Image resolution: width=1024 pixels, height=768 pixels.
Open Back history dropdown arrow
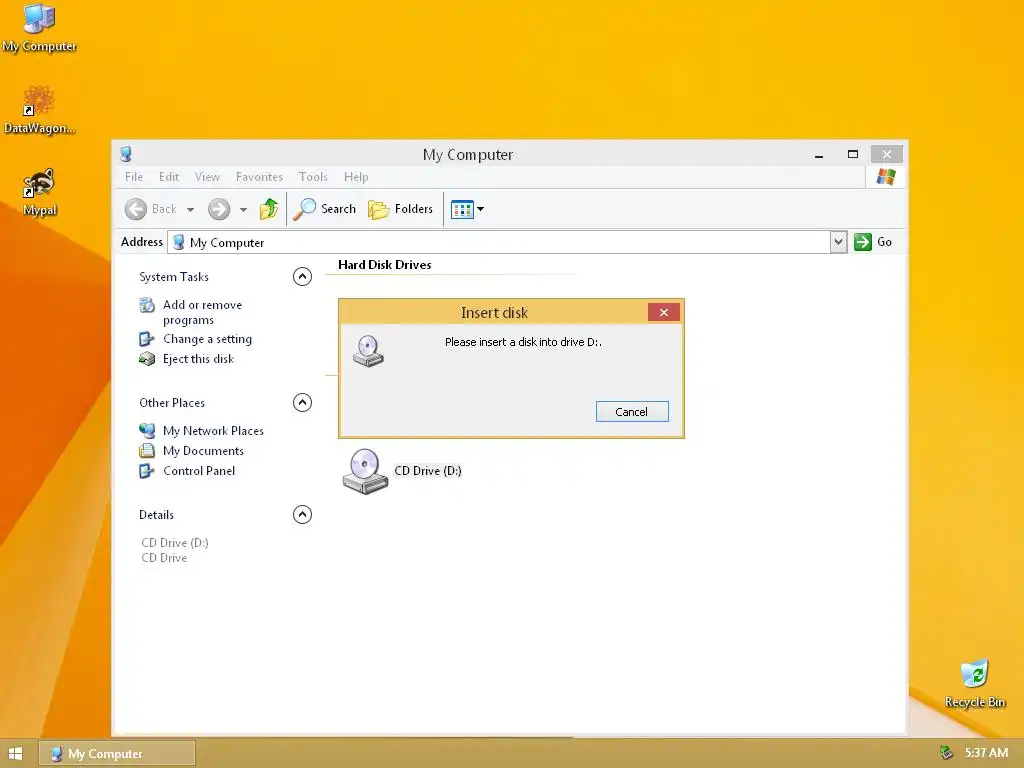(x=190, y=210)
